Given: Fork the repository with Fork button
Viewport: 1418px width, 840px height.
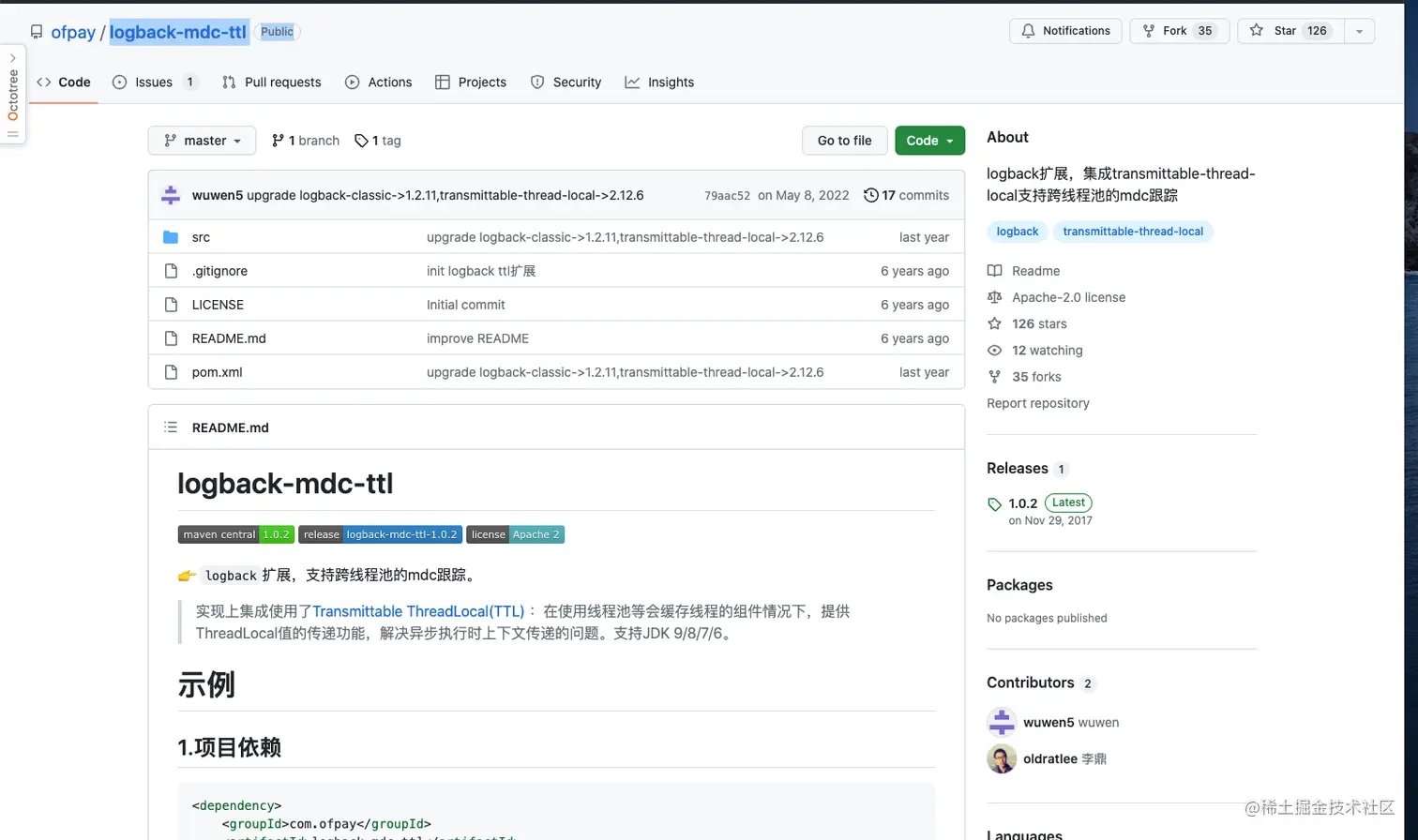Looking at the screenshot, I should pos(1179,31).
